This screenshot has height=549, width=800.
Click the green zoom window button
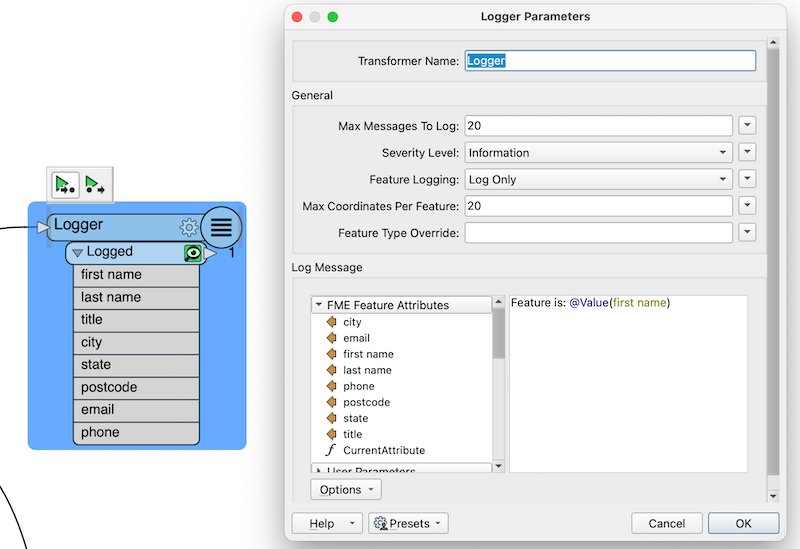pos(333,17)
